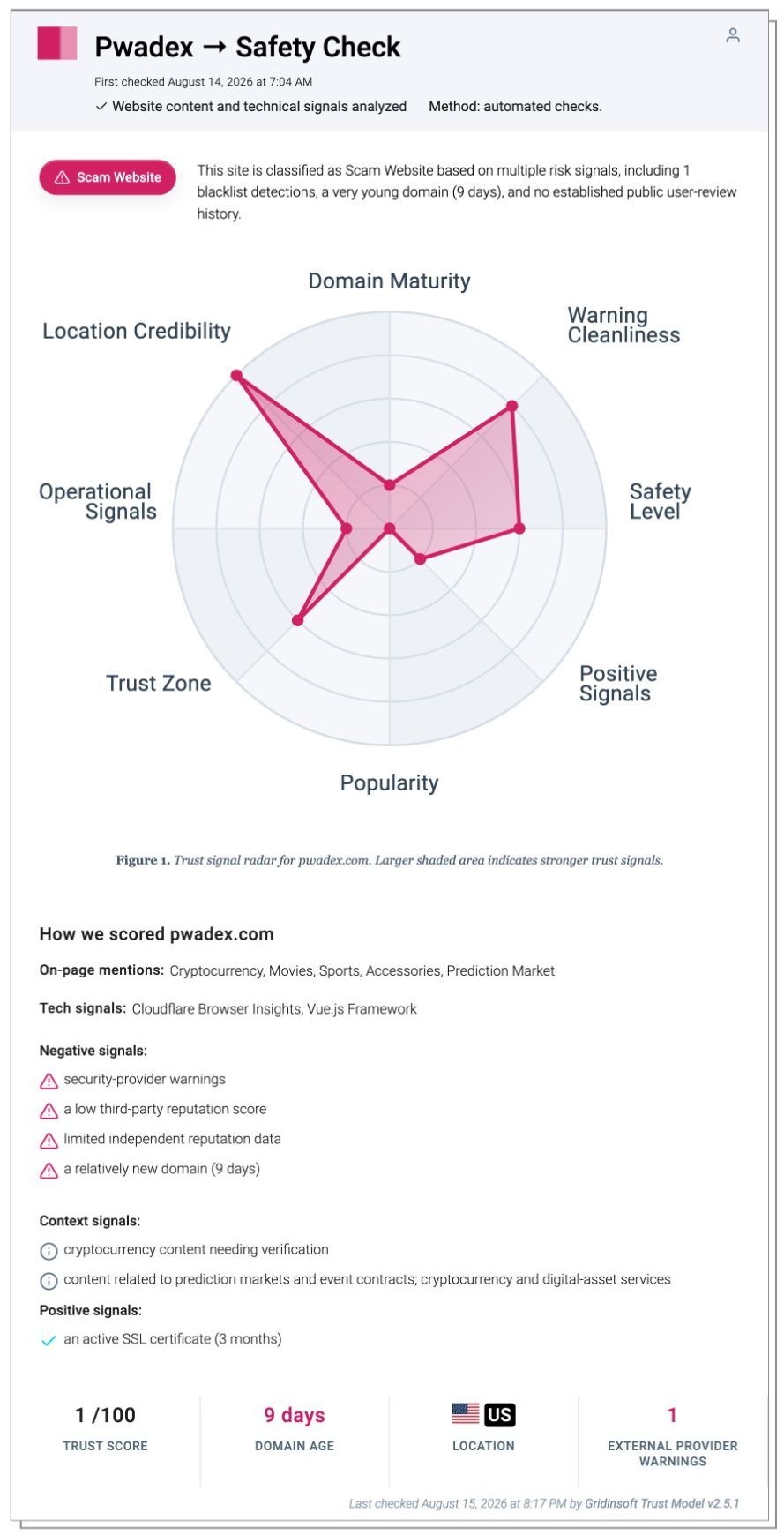Click the pink Pwadex logo square
The height and width of the screenshot is (1535, 784).
point(57,43)
